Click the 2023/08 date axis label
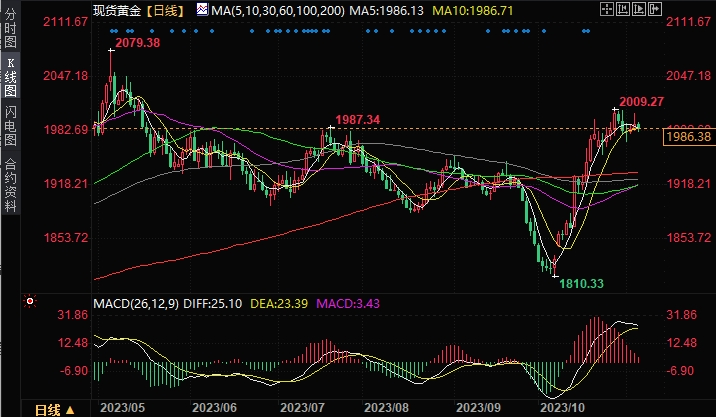This screenshot has height=417, width=716. point(386,407)
